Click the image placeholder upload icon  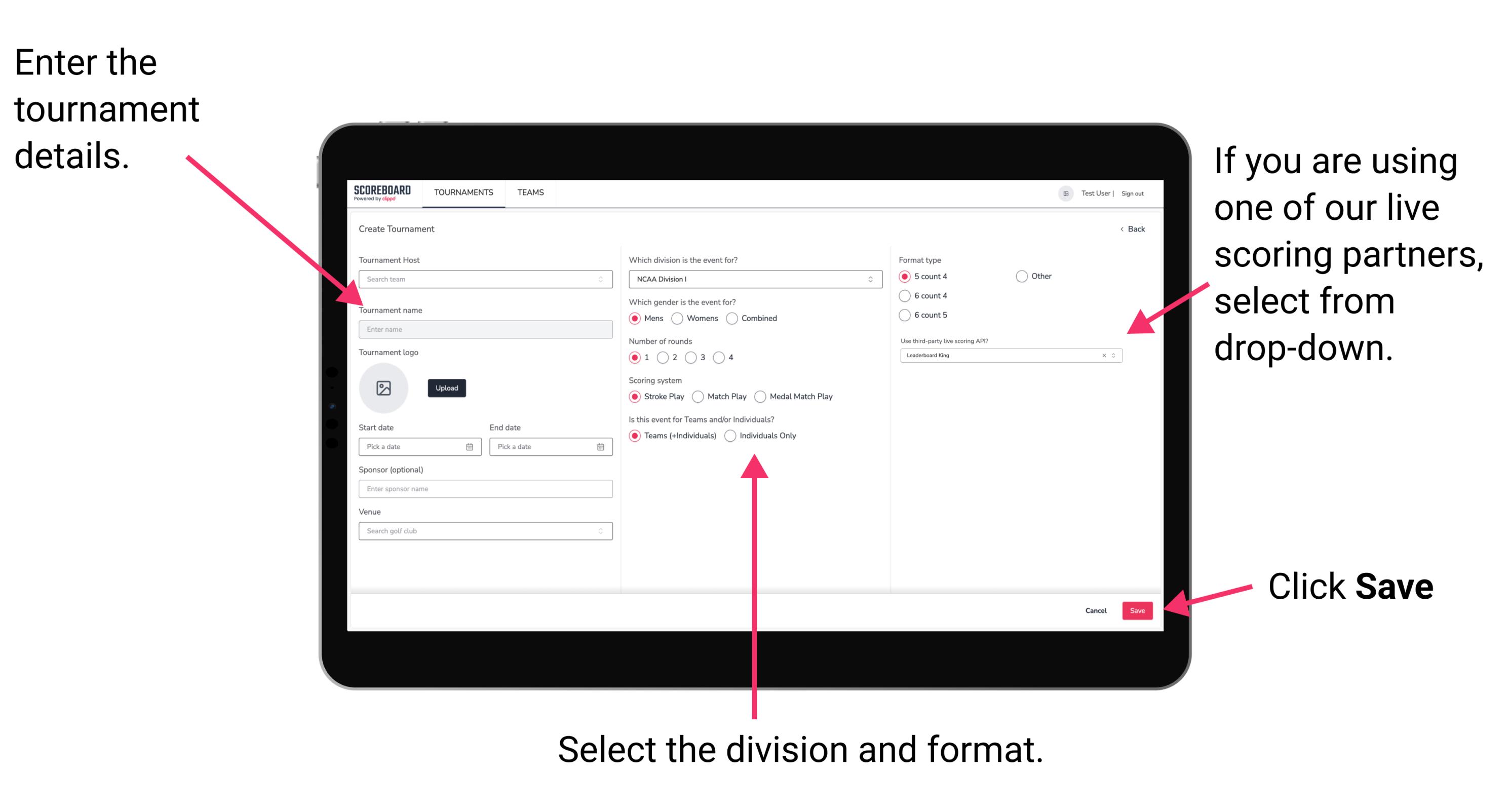383,388
